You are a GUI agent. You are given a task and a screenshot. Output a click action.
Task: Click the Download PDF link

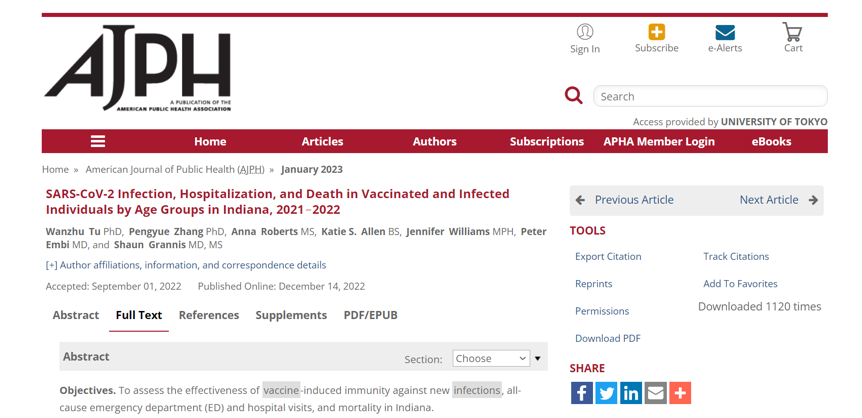coord(607,338)
